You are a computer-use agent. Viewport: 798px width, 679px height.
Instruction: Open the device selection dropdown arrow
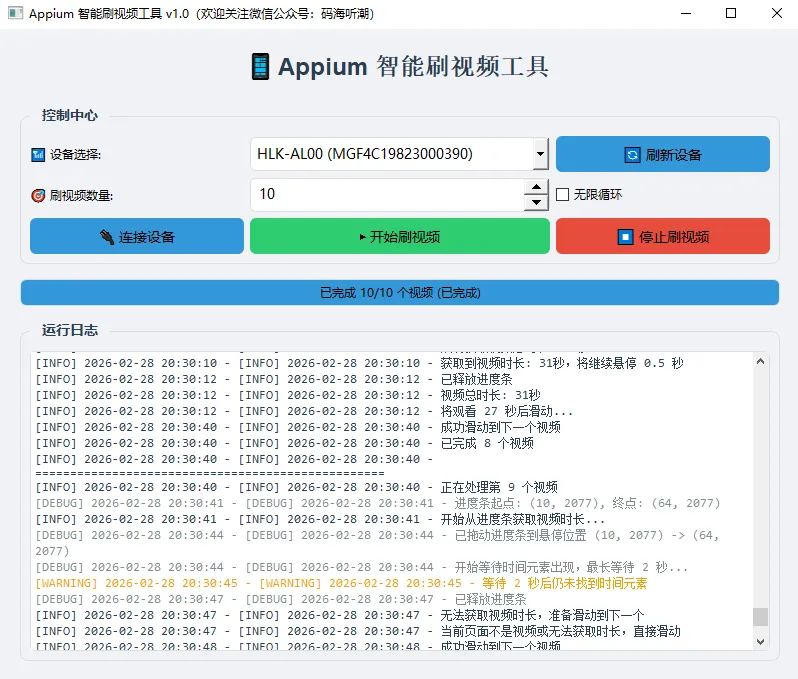pos(540,154)
